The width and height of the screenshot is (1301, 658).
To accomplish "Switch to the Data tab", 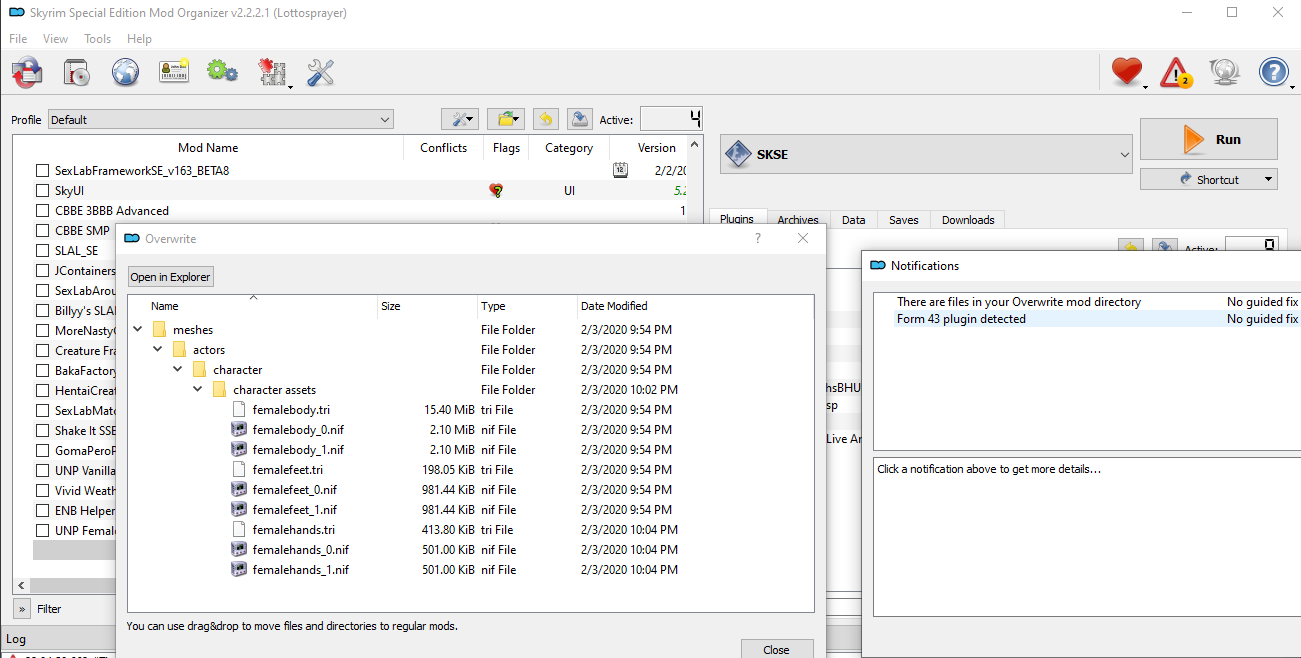I will [854, 220].
